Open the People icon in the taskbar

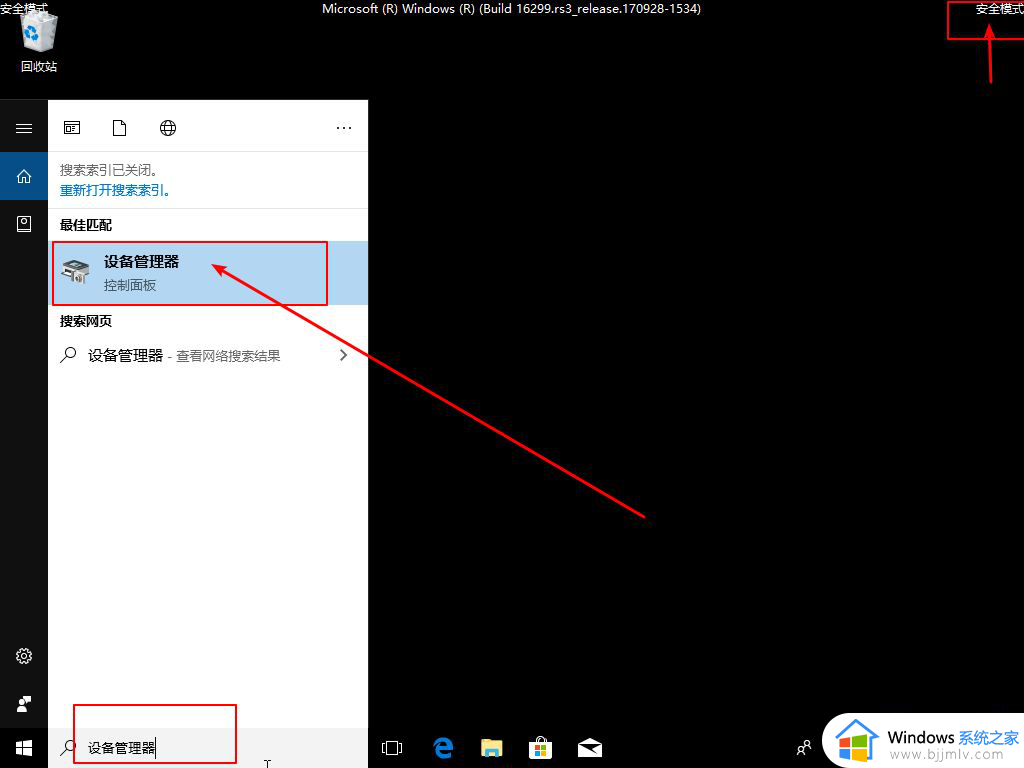pyautogui.click(x=804, y=748)
